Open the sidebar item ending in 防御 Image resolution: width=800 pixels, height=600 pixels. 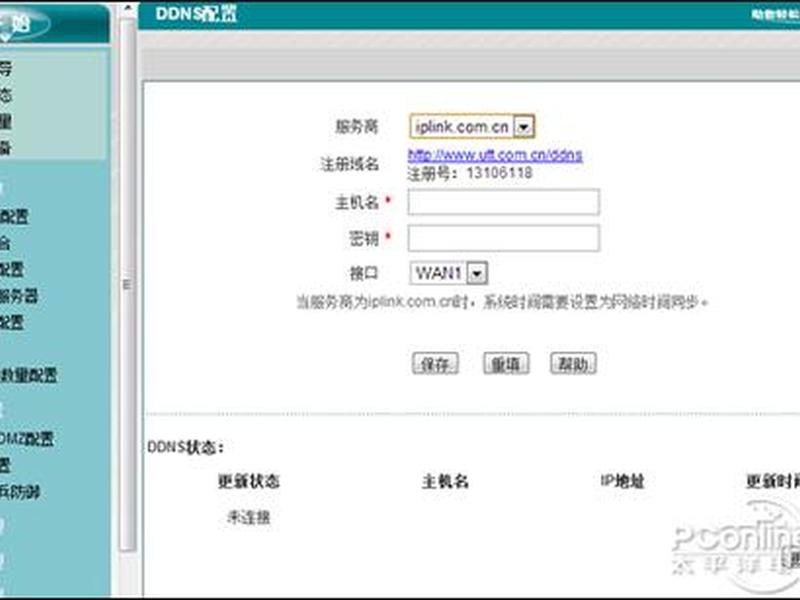tap(20, 492)
